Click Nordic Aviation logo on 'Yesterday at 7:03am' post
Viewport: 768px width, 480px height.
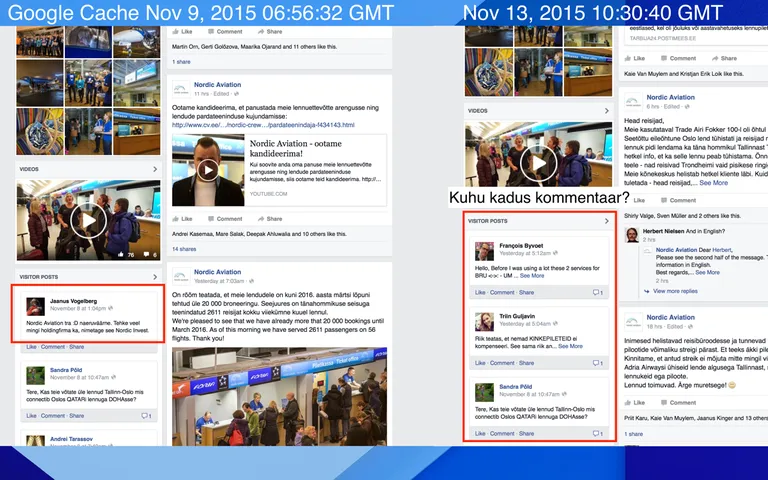pyautogui.click(x=181, y=276)
